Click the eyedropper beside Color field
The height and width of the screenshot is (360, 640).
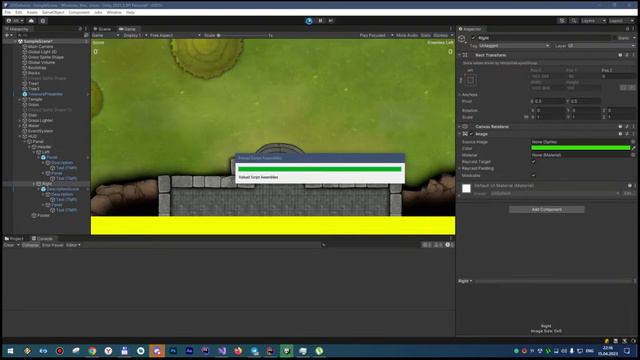(x=633, y=148)
